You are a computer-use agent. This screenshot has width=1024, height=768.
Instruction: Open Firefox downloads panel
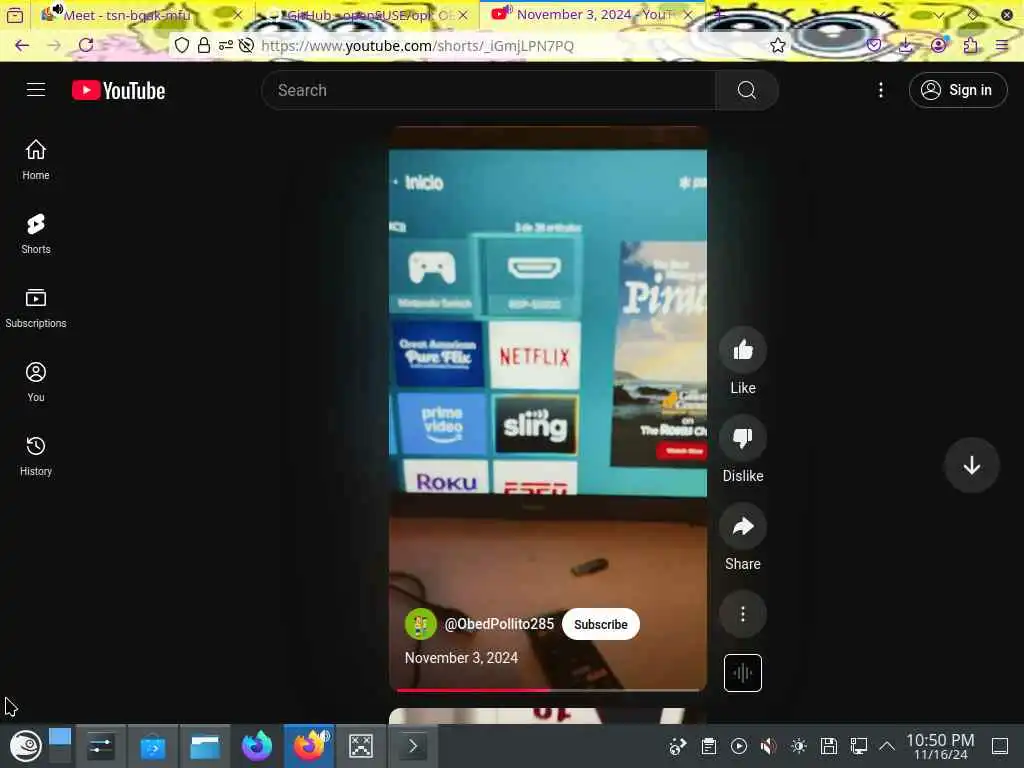(x=906, y=45)
